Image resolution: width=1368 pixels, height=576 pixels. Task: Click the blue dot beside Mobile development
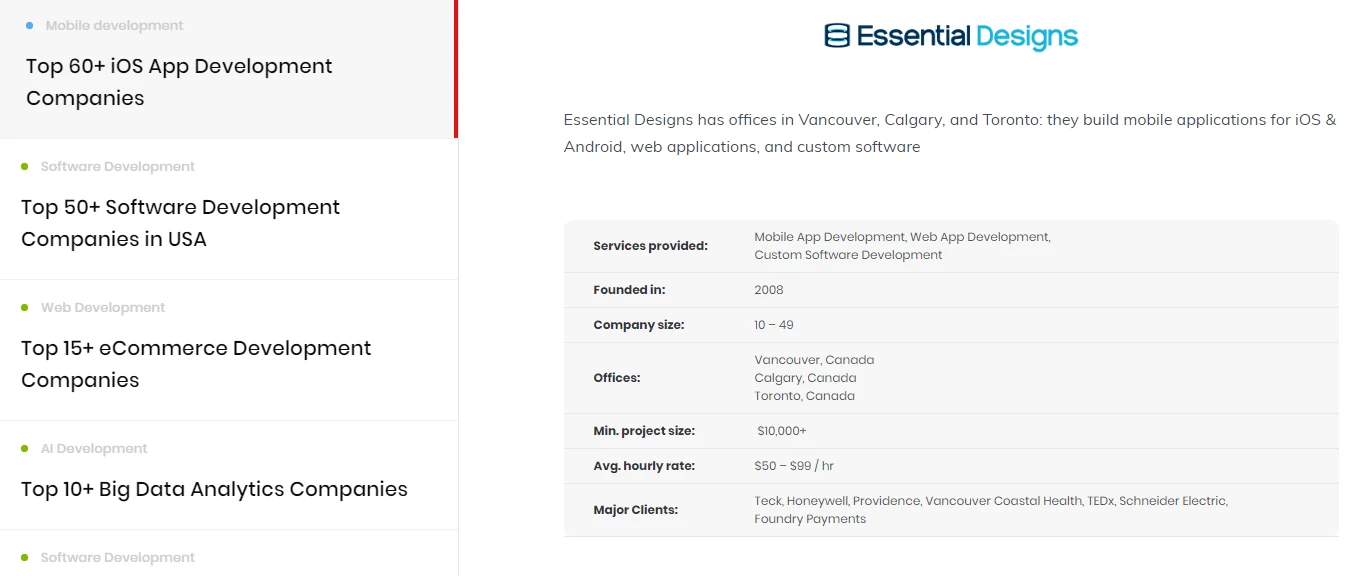pos(30,25)
